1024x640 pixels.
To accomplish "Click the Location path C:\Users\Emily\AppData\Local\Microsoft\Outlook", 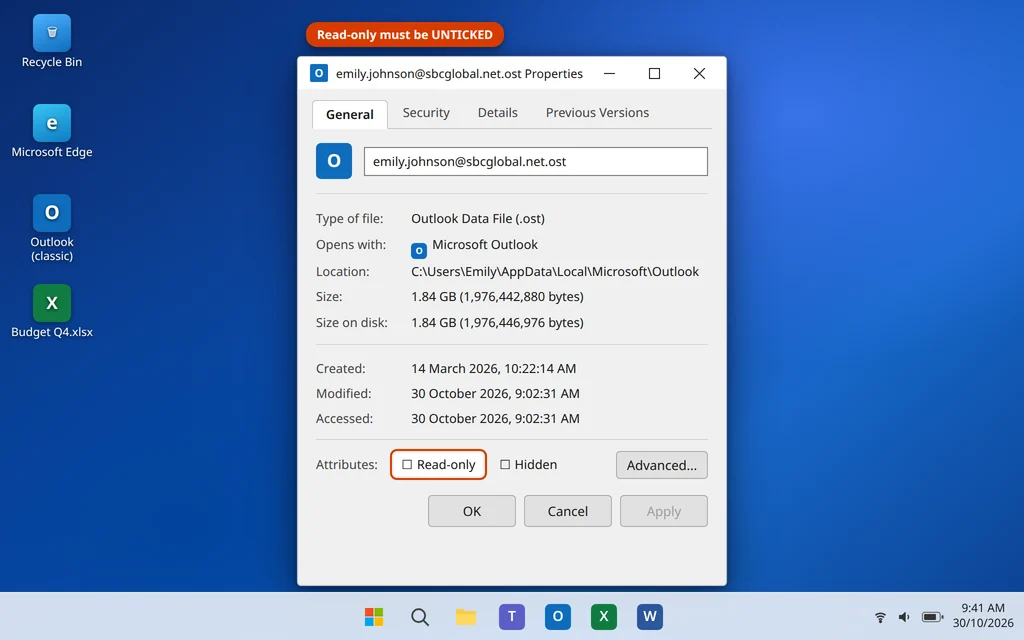I will click(554, 272).
